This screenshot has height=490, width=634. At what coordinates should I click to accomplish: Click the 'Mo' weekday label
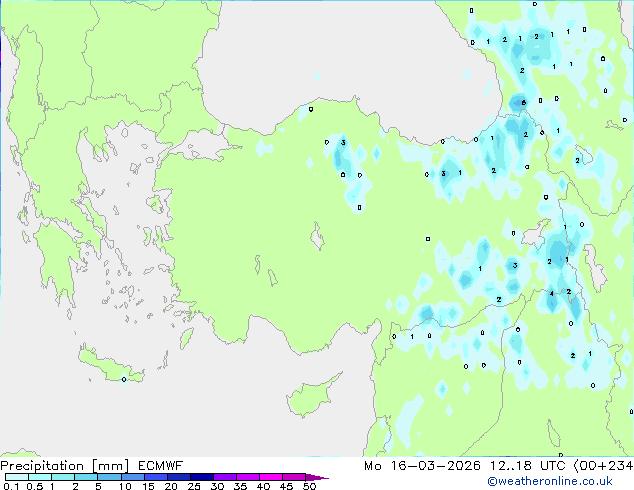pyautogui.click(x=373, y=465)
